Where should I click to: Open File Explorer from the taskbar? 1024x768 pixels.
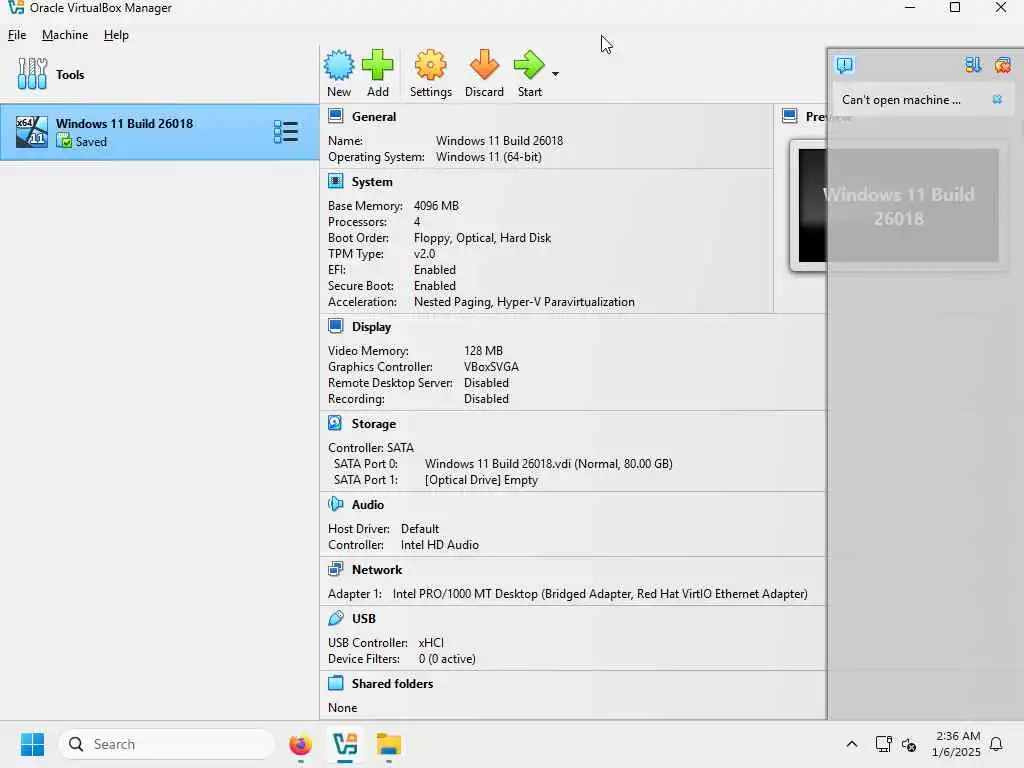(389, 744)
